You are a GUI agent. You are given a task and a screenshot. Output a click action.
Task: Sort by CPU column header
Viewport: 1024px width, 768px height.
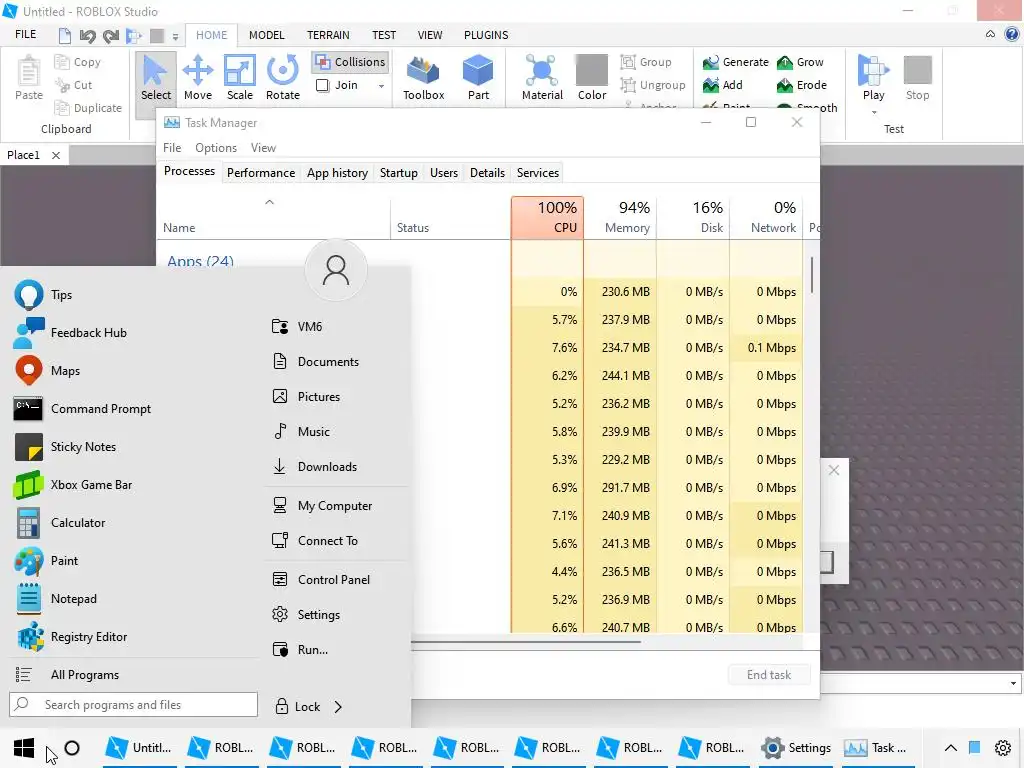tap(547, 217)
